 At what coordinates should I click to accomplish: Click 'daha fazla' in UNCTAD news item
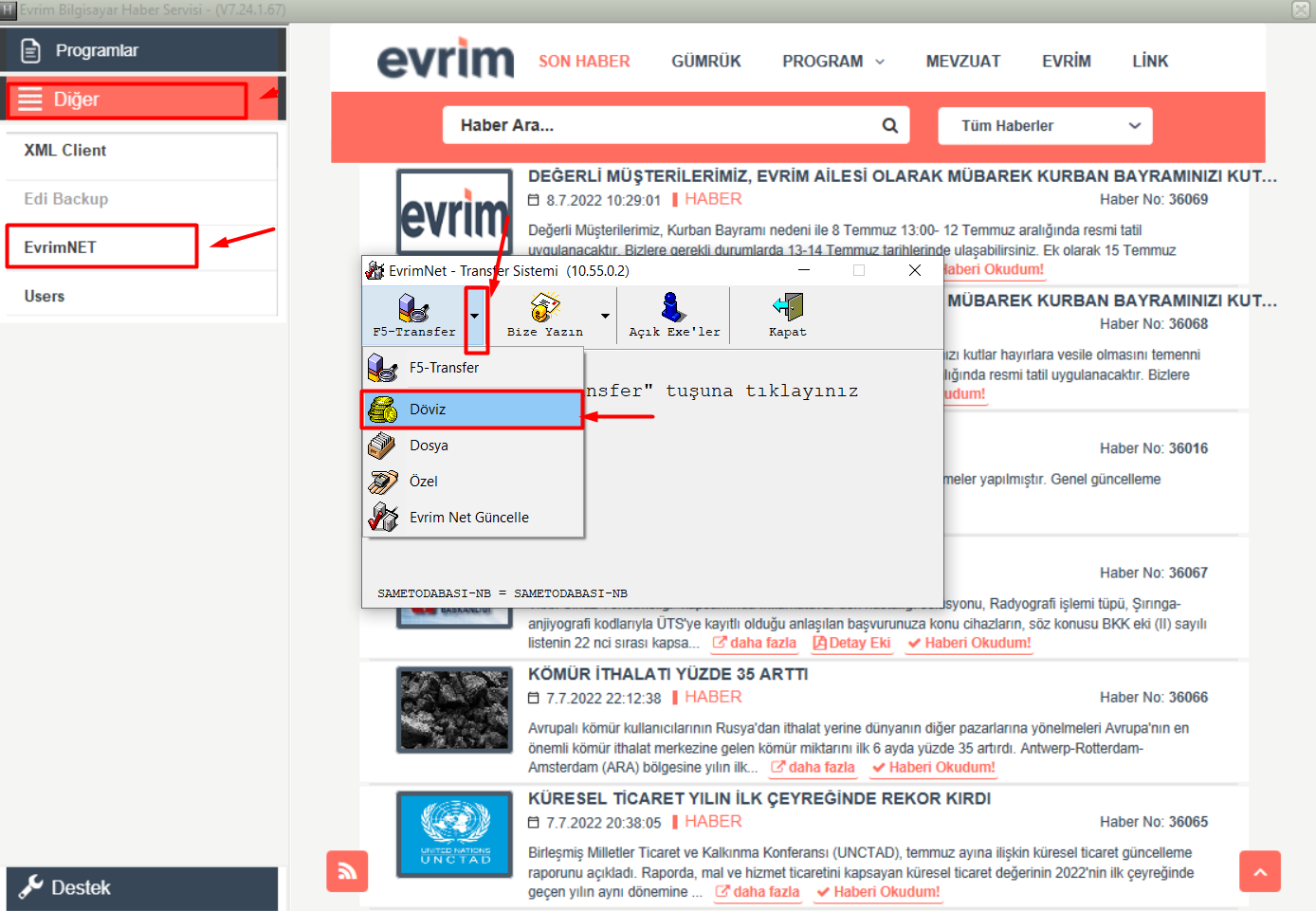coord(758,891)
